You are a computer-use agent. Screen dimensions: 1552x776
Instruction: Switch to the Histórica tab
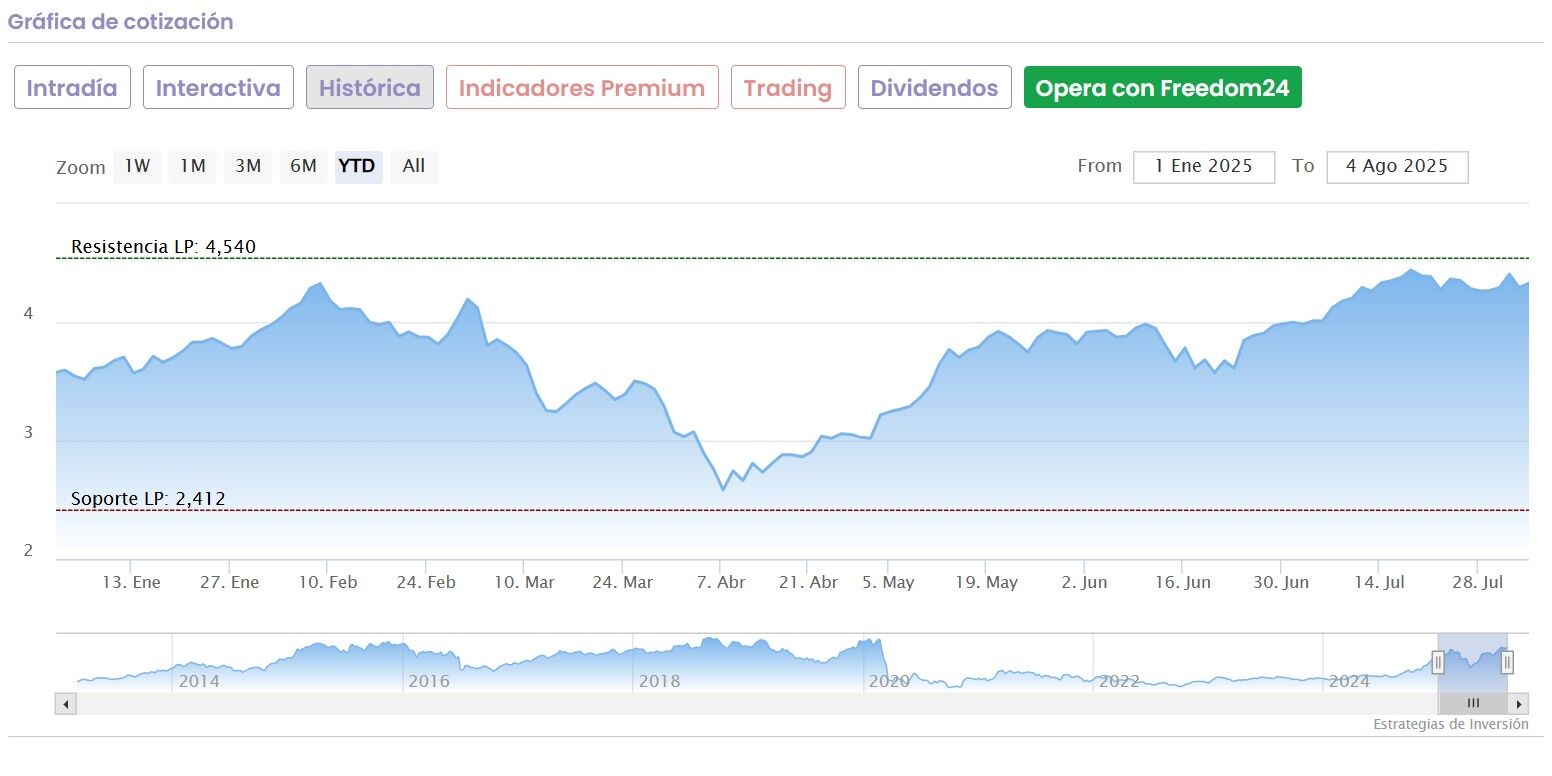click(x=370, y=88)
